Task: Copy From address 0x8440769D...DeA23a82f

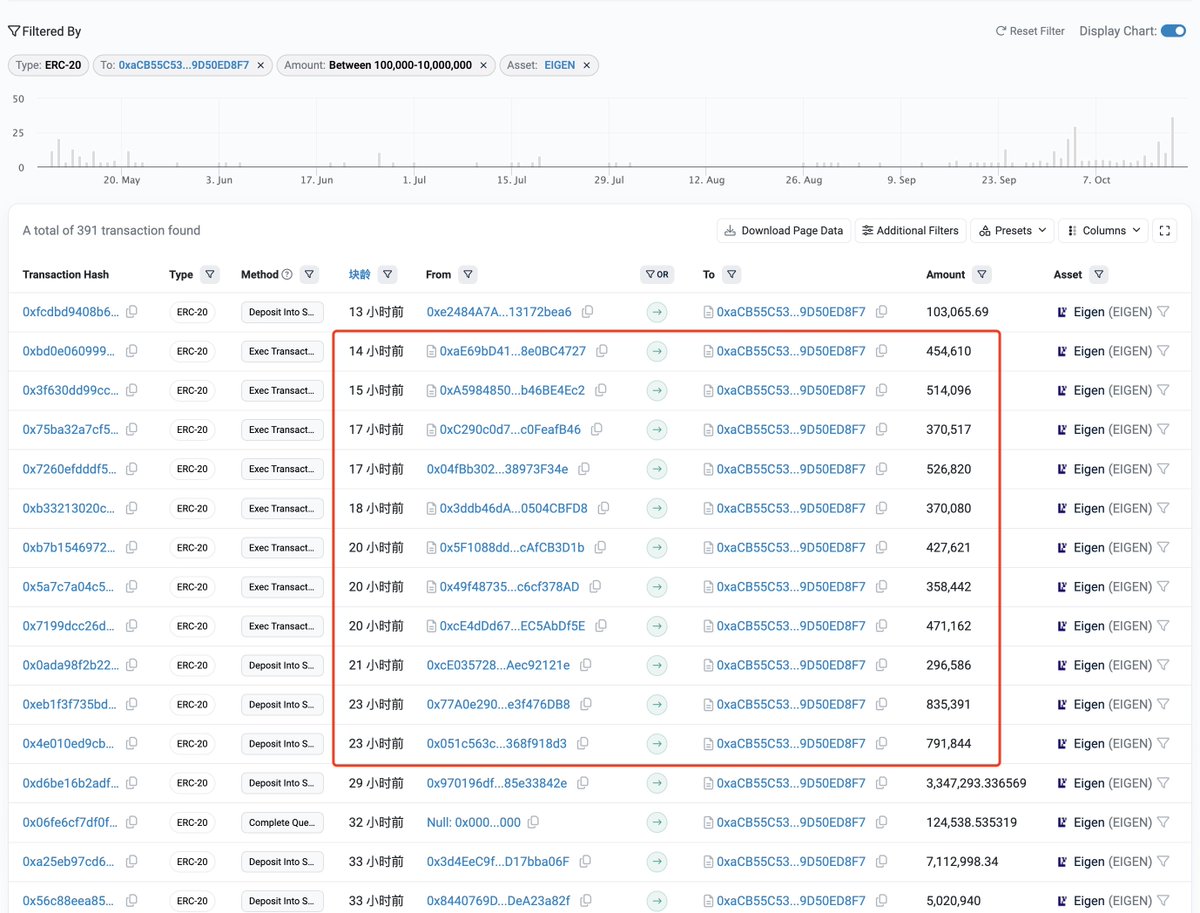Action: (587, 901)
